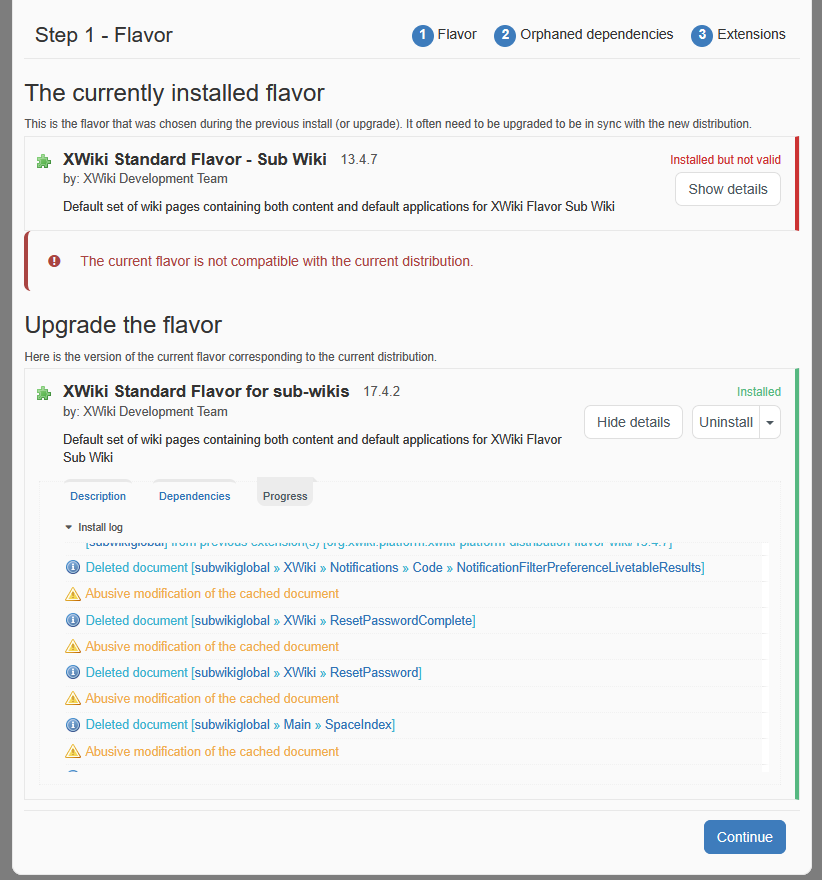Open the ResetPasswordComplete document link
Image resolution: width=822 pixels, height=880 pixels.
pos(401,620)
